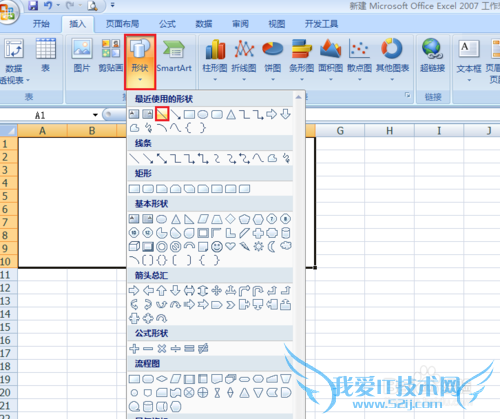Select the quad arrow cross shape
The height and width of the screenshot is (419, 500).
(217, 291)
